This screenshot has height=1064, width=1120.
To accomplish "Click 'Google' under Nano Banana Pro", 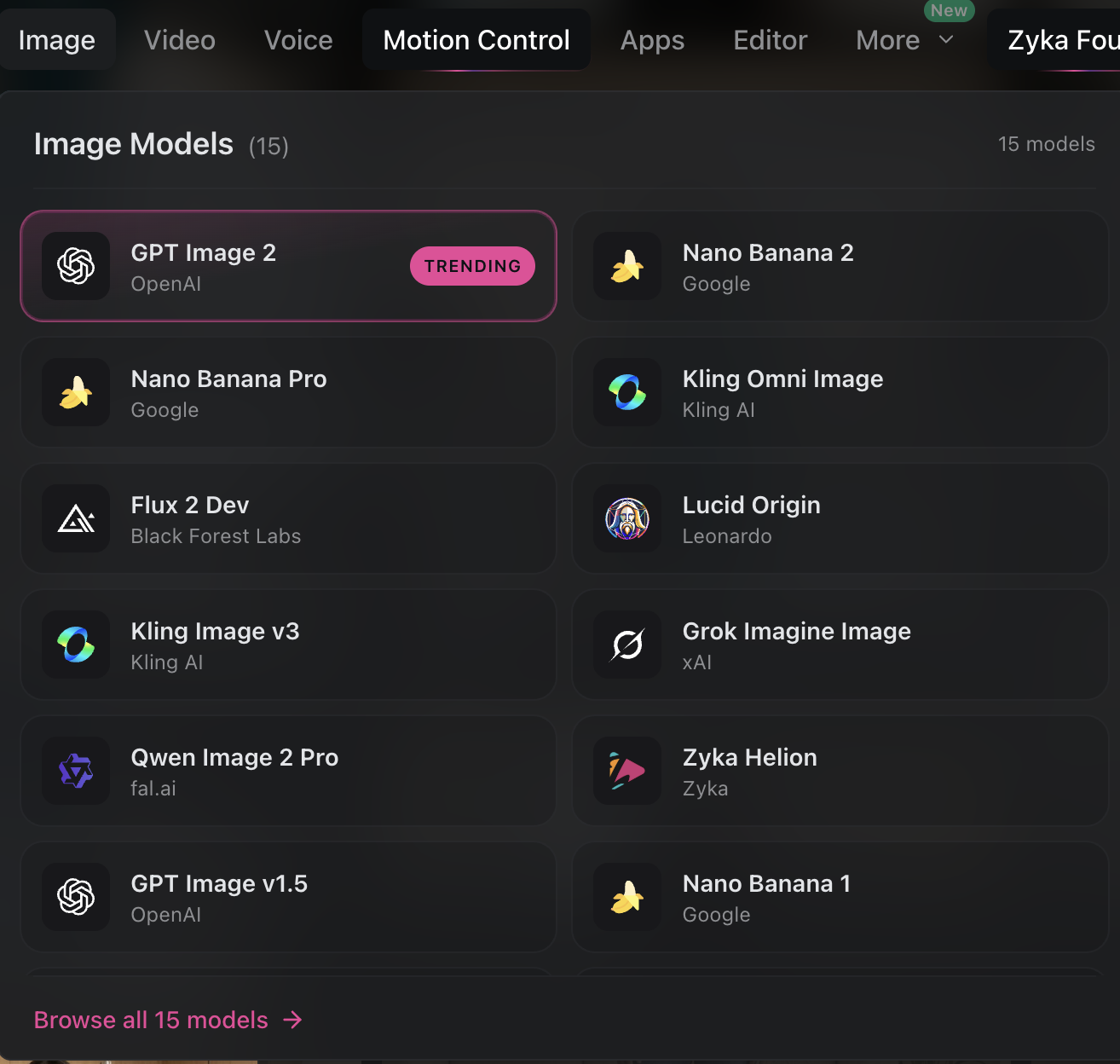I will [165, 410].
